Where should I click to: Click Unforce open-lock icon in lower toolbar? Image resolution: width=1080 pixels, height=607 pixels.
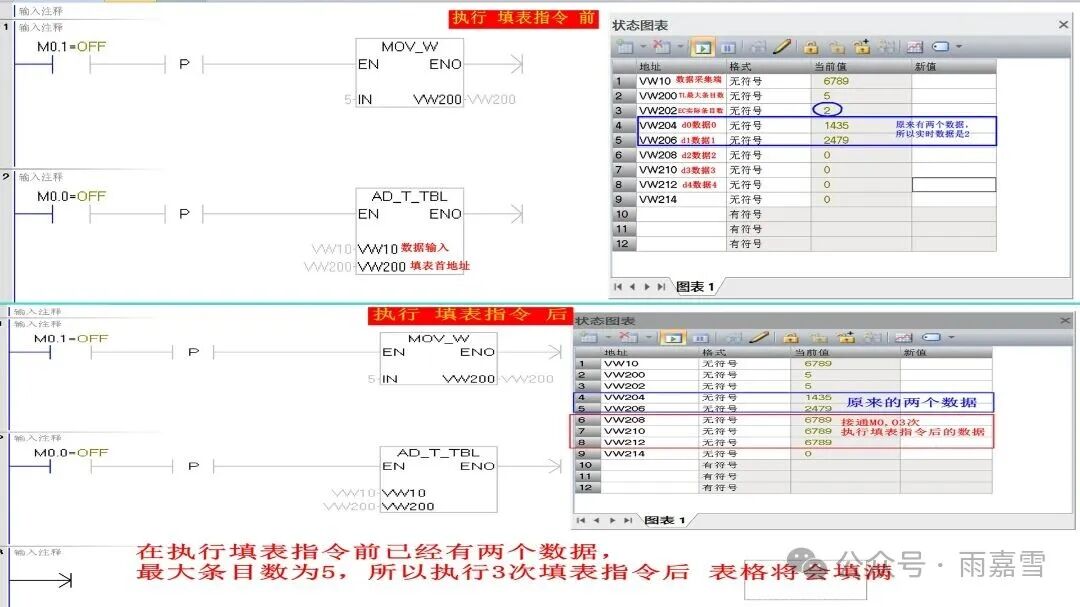click(x=819, y=338)
